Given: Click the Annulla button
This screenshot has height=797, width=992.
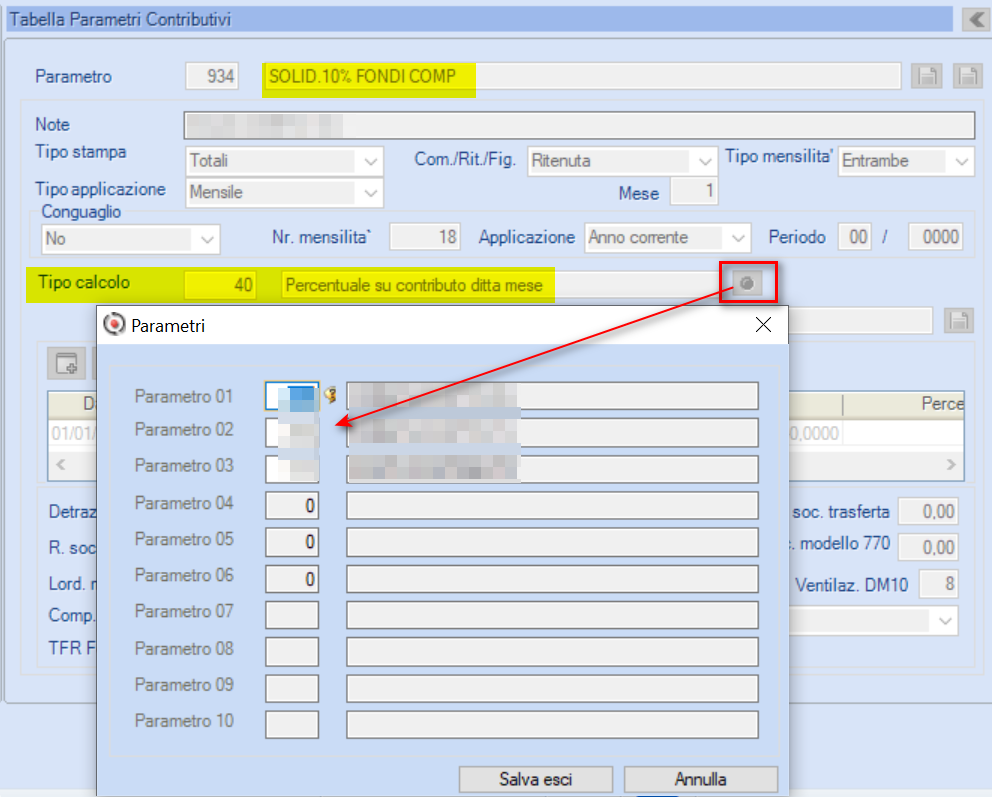Looking at the screenshot, I should [700, 779].
